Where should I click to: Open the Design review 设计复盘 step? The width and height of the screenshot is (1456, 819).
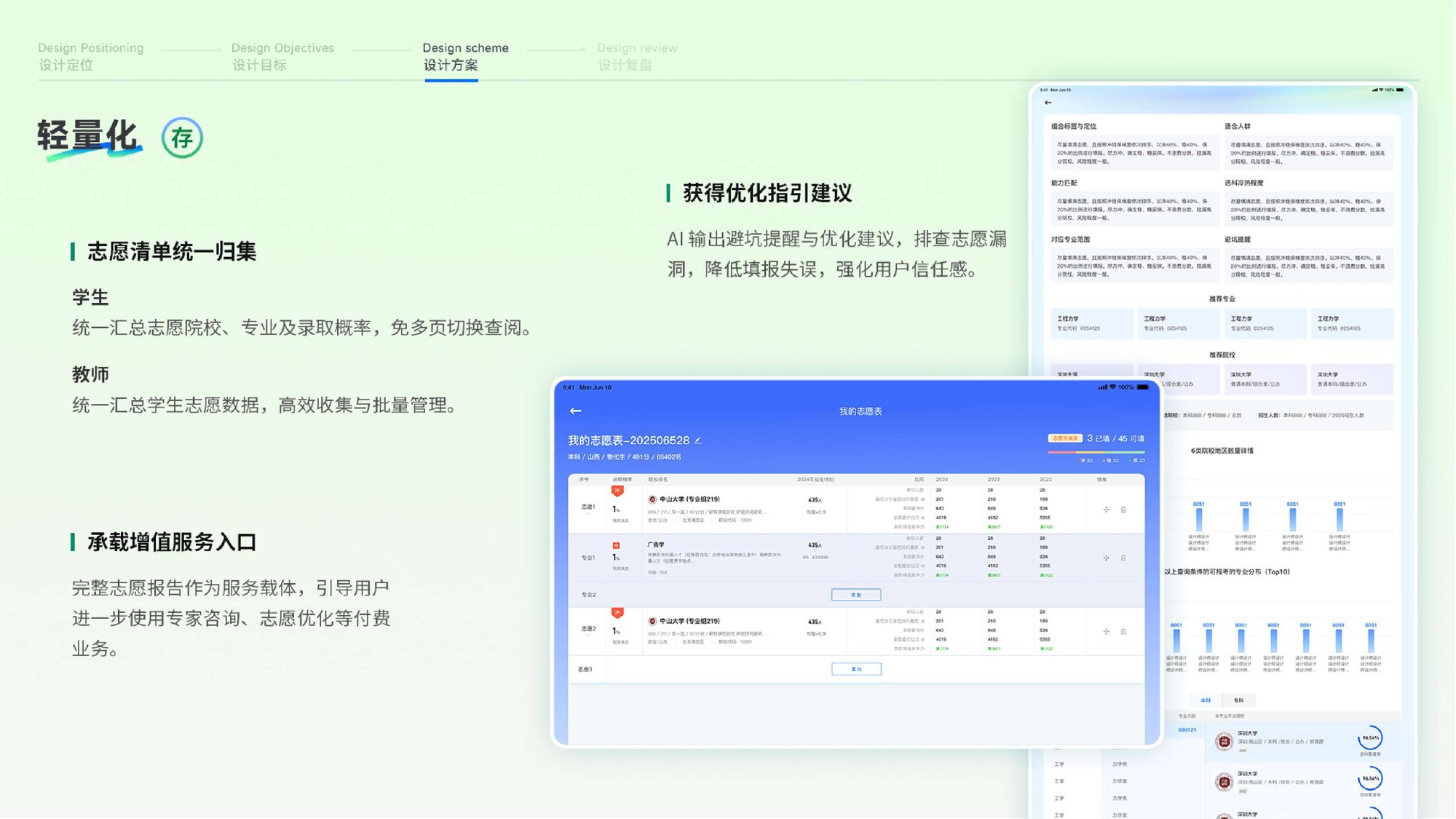pyautogui.click(x=637, y=56)
